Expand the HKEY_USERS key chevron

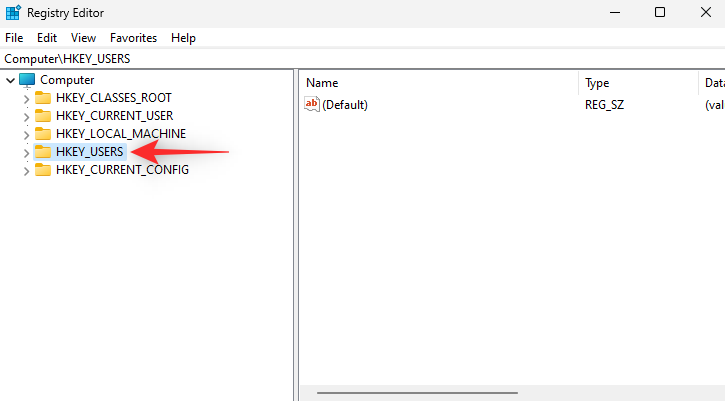26,153
